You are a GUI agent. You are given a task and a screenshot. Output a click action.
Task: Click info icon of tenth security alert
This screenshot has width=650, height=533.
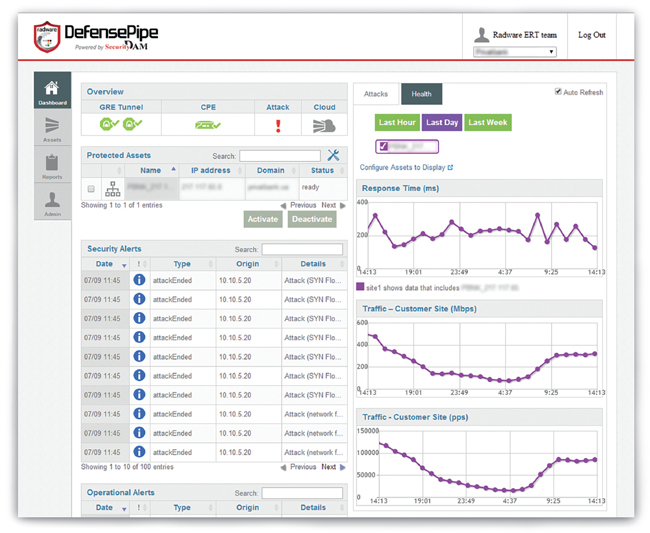point(139,451)
